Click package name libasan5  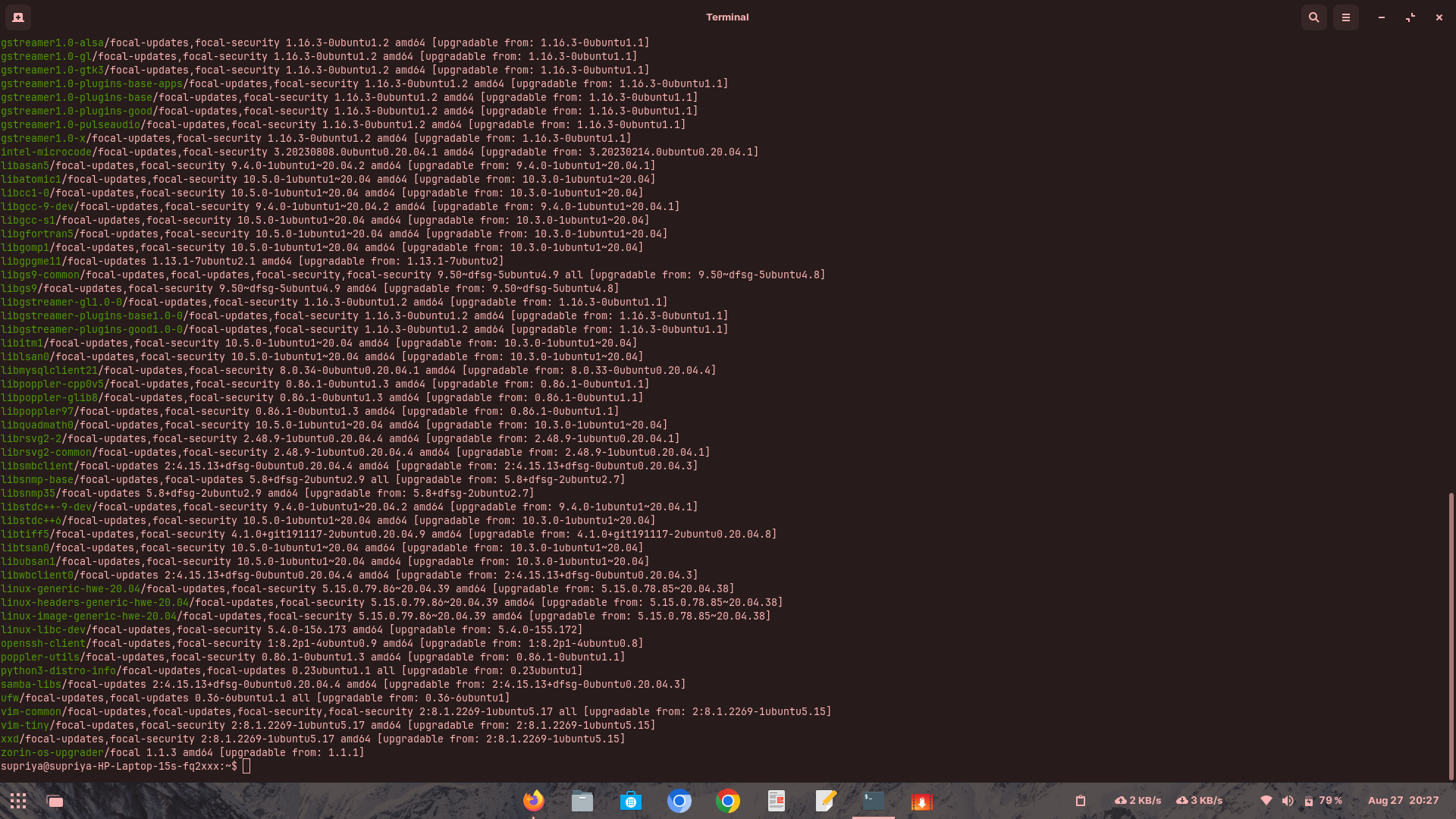(x=25, y=166)
